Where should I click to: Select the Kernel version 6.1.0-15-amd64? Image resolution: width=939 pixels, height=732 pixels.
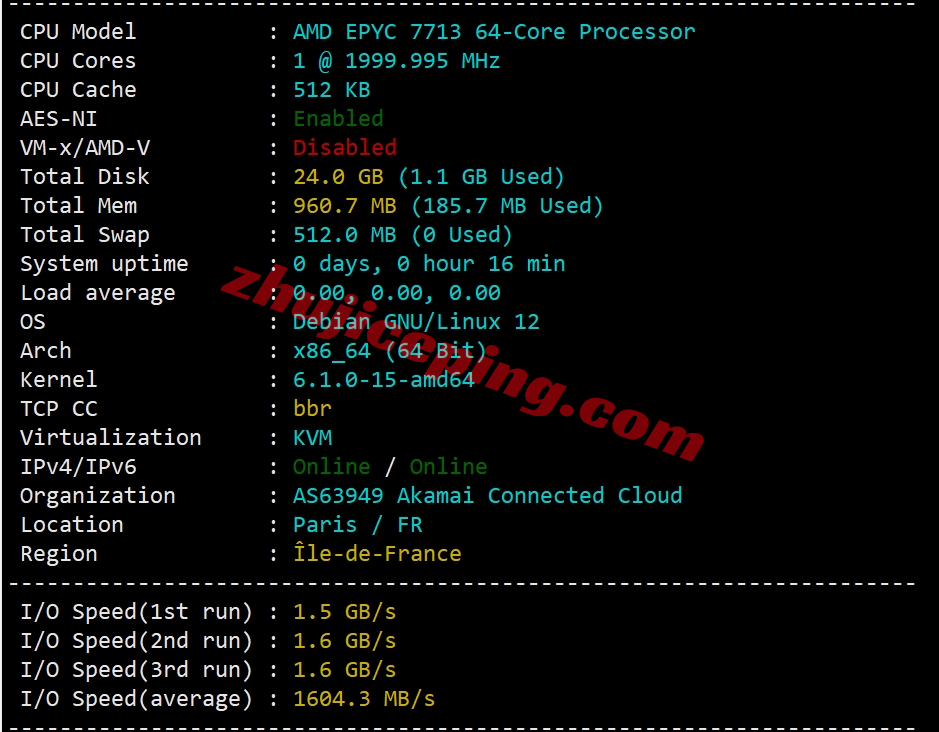[384, 380]
